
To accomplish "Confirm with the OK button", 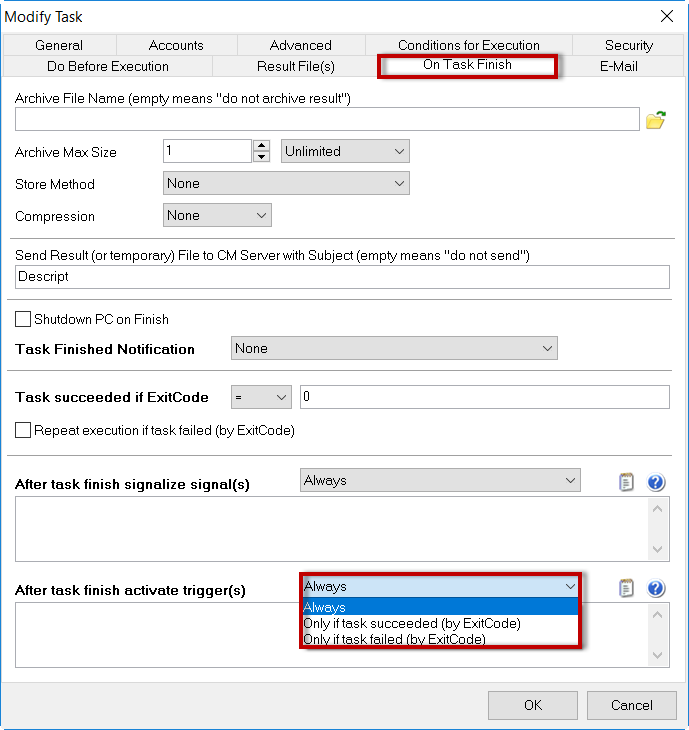I will click(533, 705).
